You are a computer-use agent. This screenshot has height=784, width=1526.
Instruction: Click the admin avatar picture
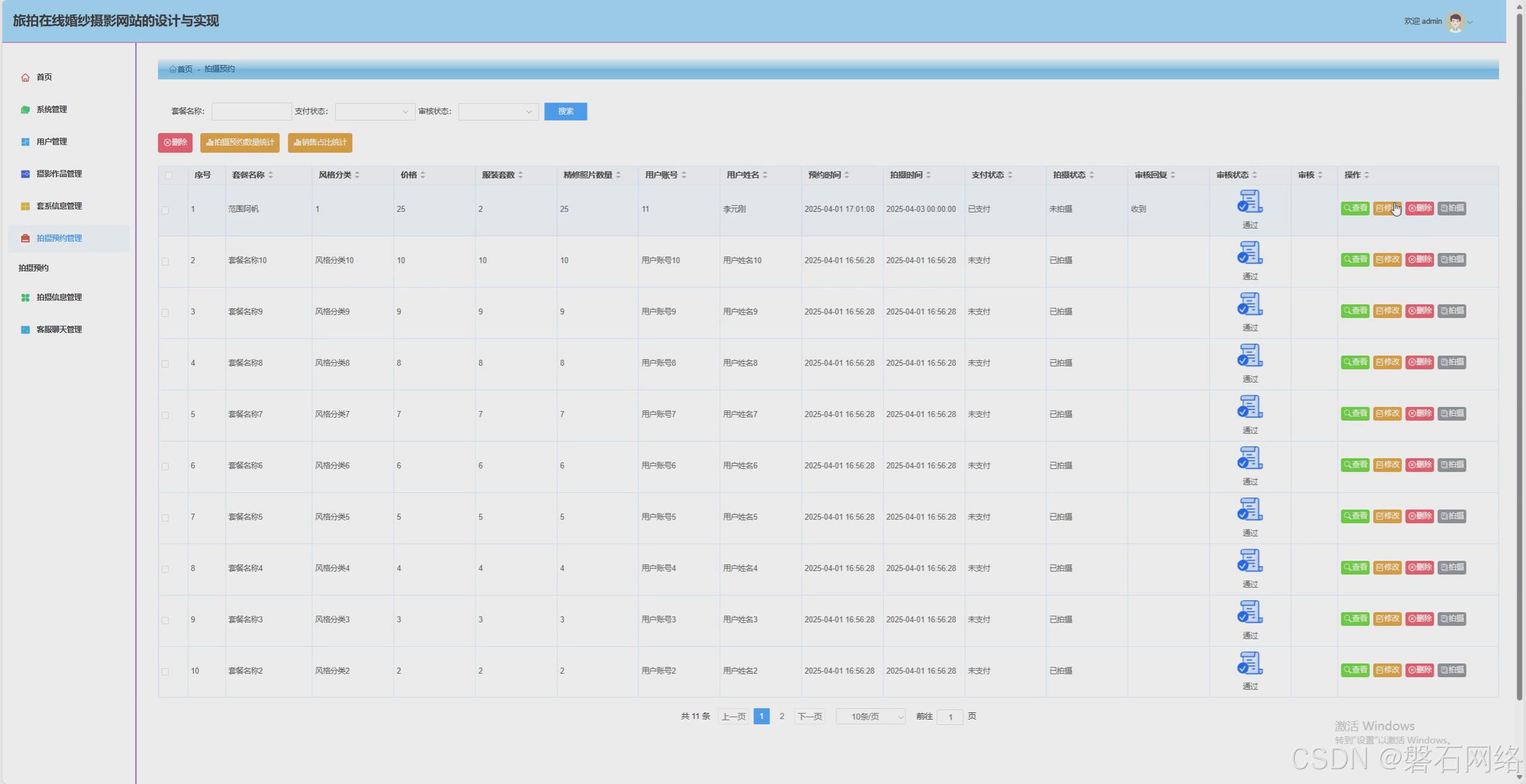pos(1455,22)
